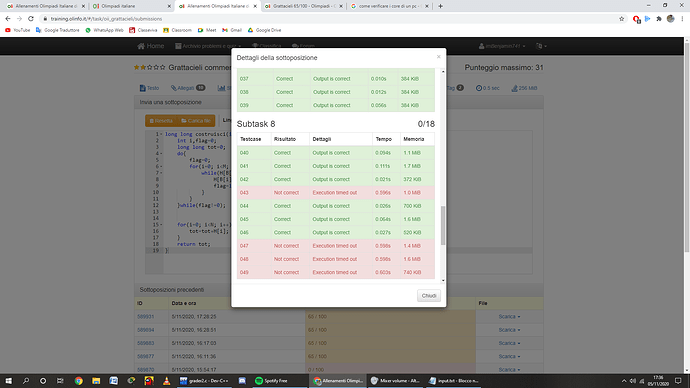Image resolution: width=690 pixels, height=388 pixels.
Task: Bookmark this page with the star icon
Action: (621, 19)
